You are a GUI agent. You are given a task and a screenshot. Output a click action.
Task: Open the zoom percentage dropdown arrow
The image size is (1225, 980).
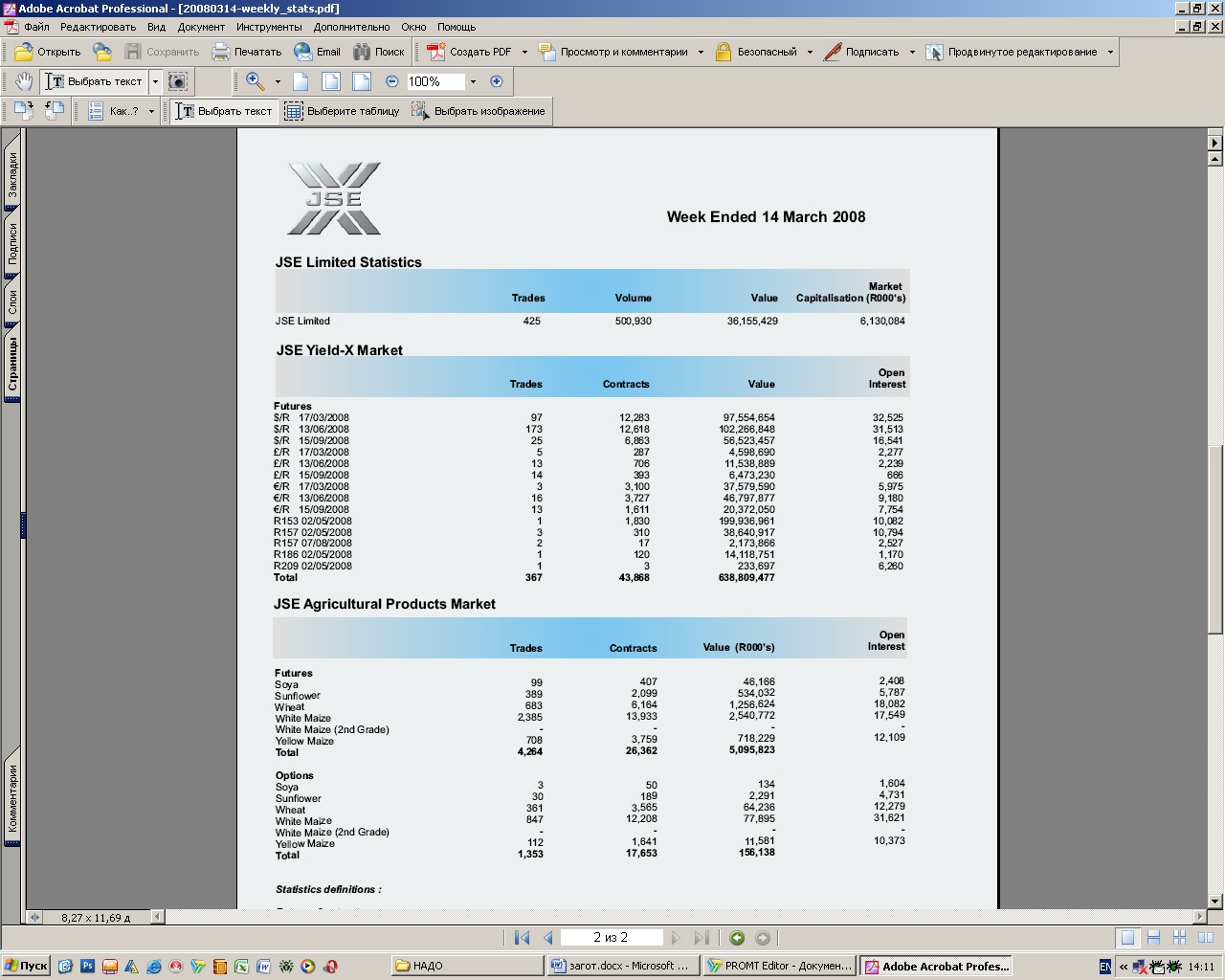point(473,81)
